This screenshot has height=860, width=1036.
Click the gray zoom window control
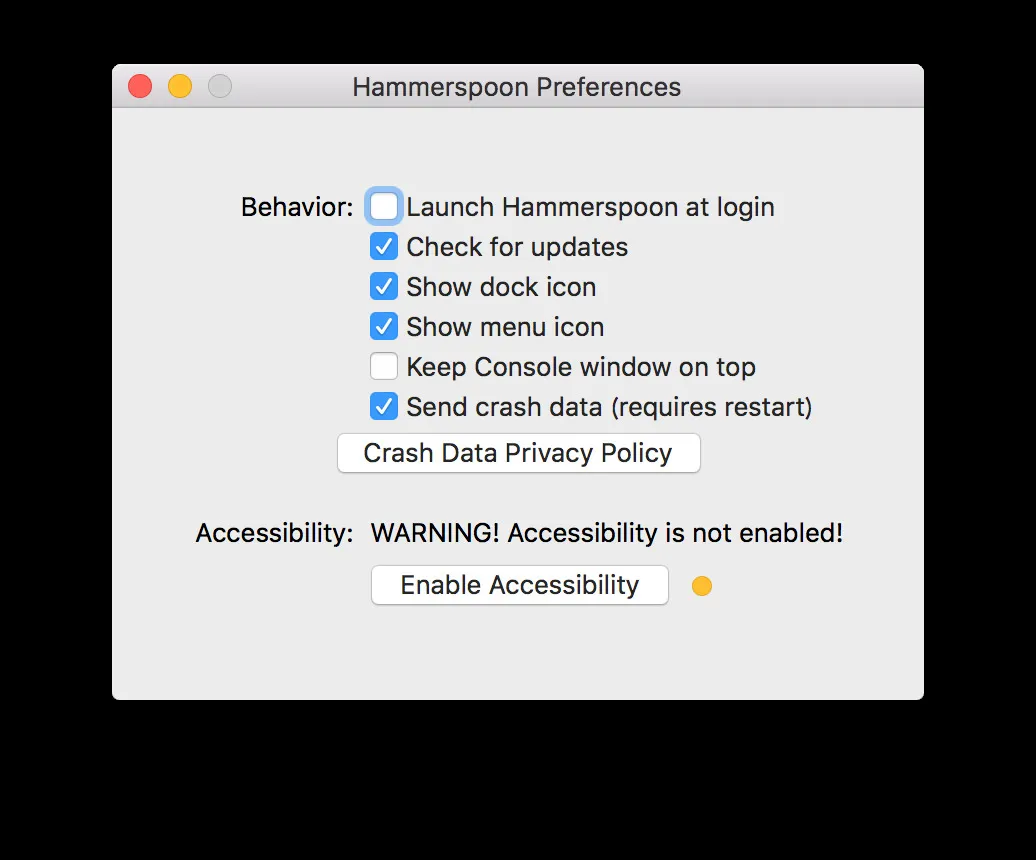coord(219,86)
